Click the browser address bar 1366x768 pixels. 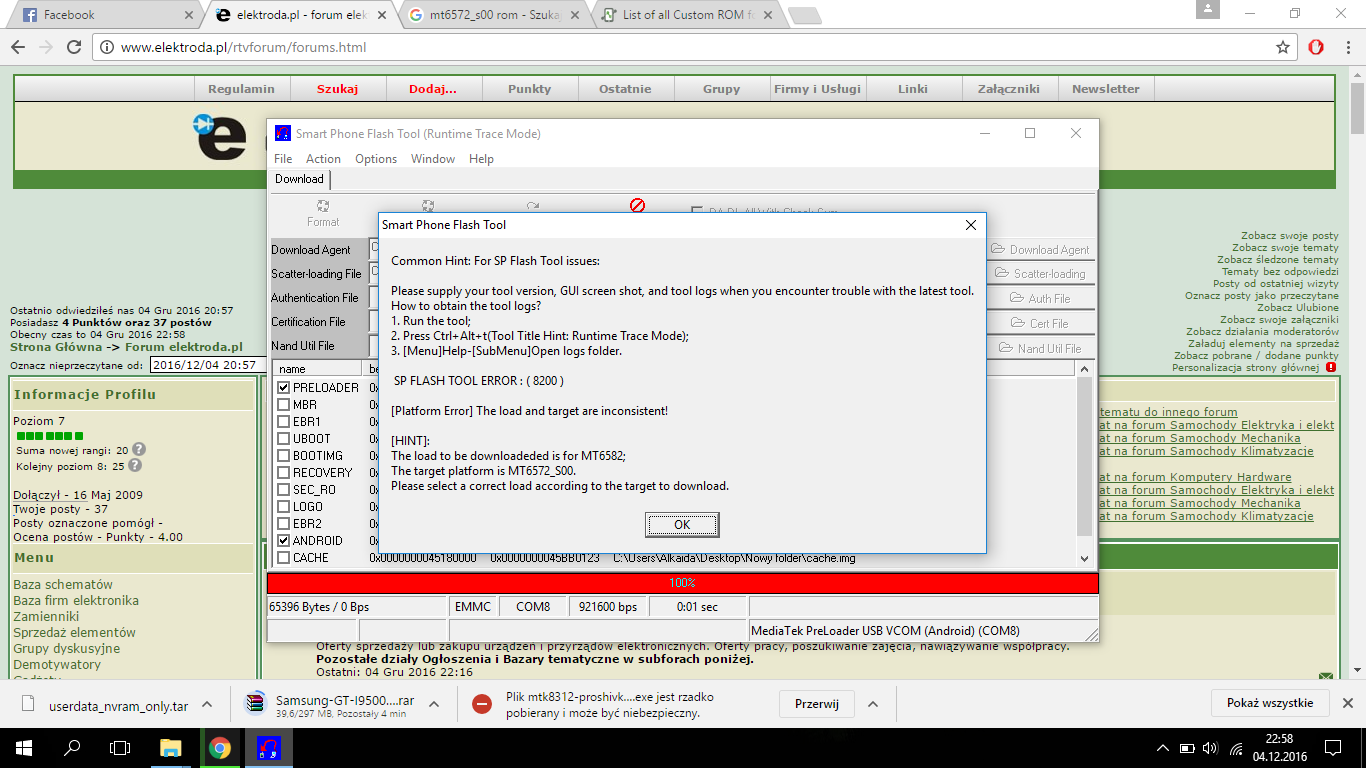click(690, 47)
